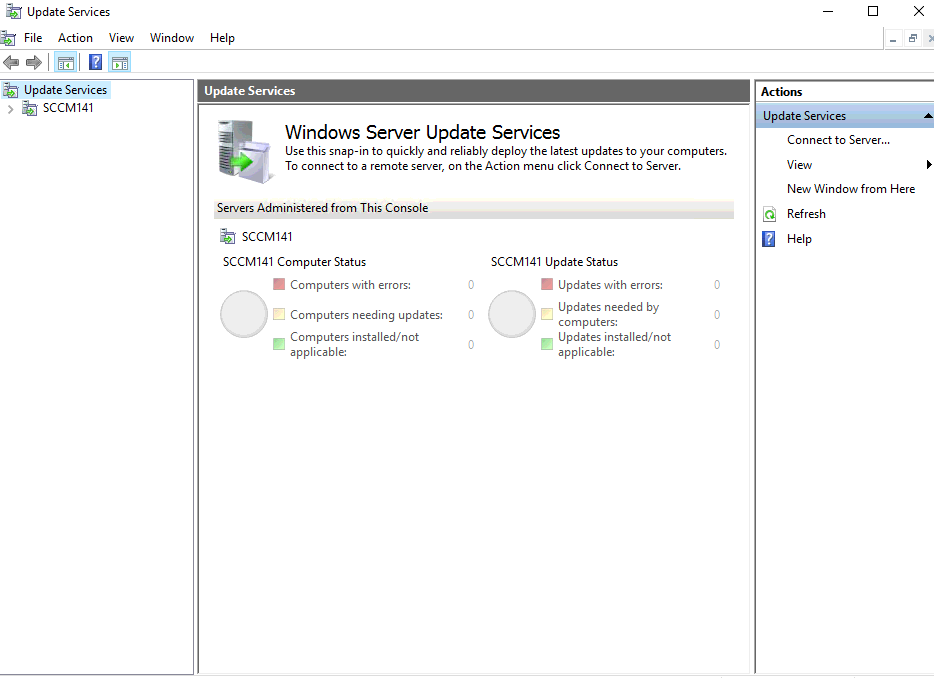
Task: Click New Window from Here action
Action: pyautogui.click(x=851, y=189)
